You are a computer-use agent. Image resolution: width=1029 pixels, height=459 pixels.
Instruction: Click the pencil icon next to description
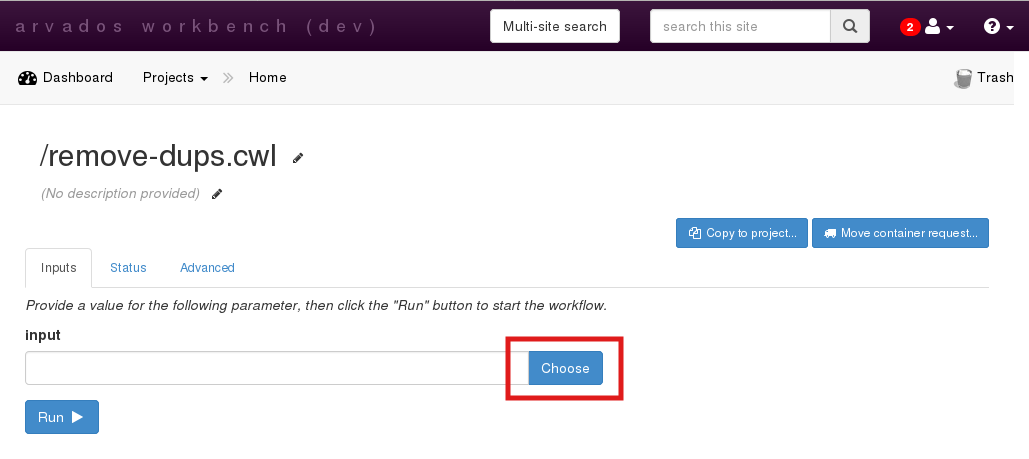[x=217, y=194]
